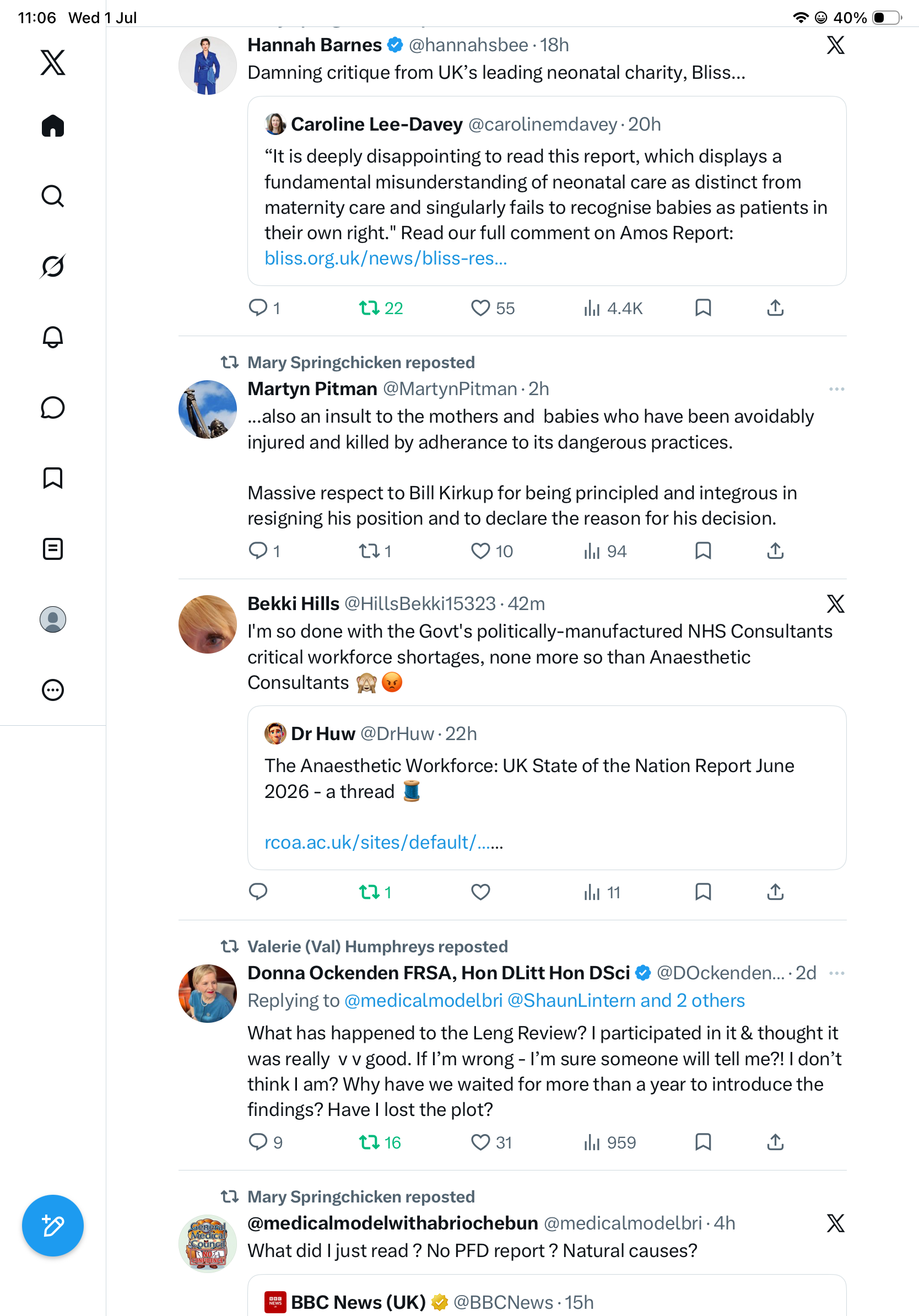Share Hannah Barnes' post
919x1316 pixels.
click(775, 309)
